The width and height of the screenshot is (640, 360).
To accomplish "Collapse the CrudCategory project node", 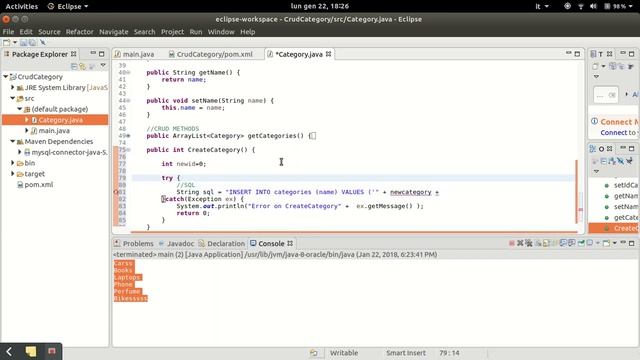I will (x=6, y=76).
